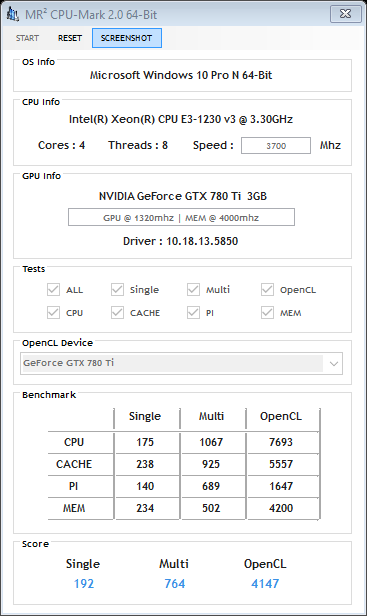Select the CPU OpenCL score 7693
Viewport: 367px width, 616px height.
pyautogui.click(x=281, y=442)
